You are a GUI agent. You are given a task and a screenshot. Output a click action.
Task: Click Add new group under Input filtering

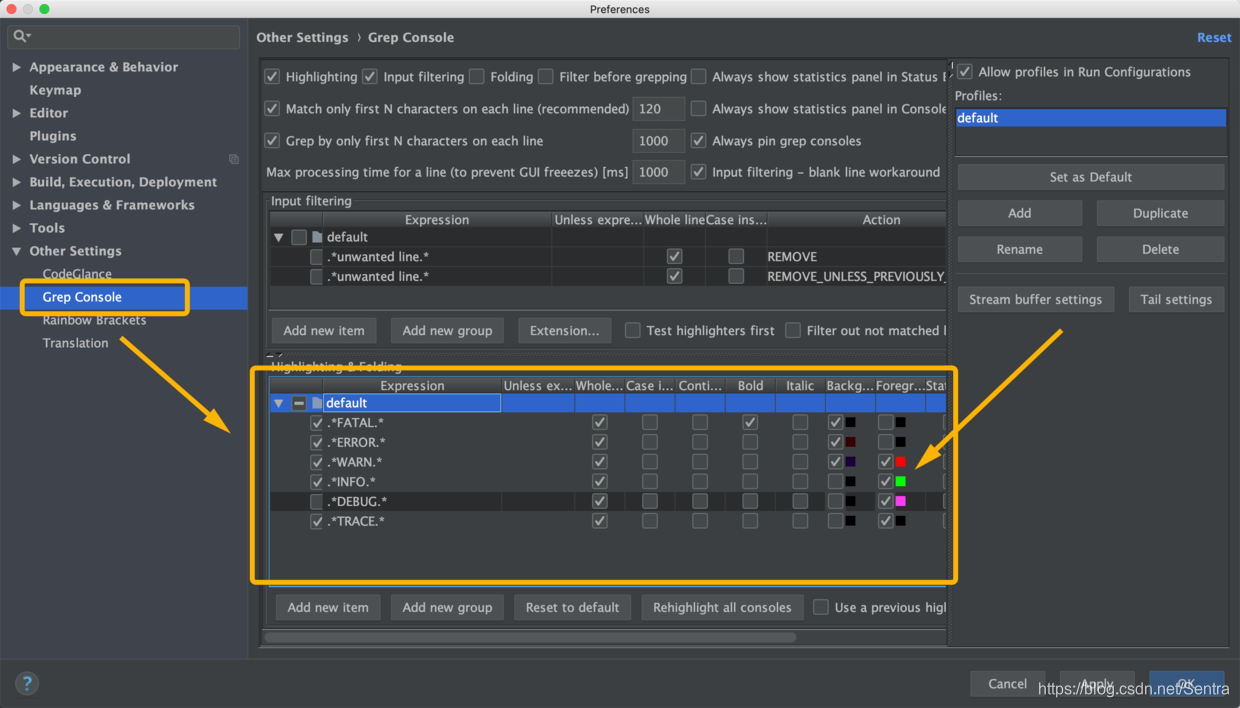coord(447,331)
